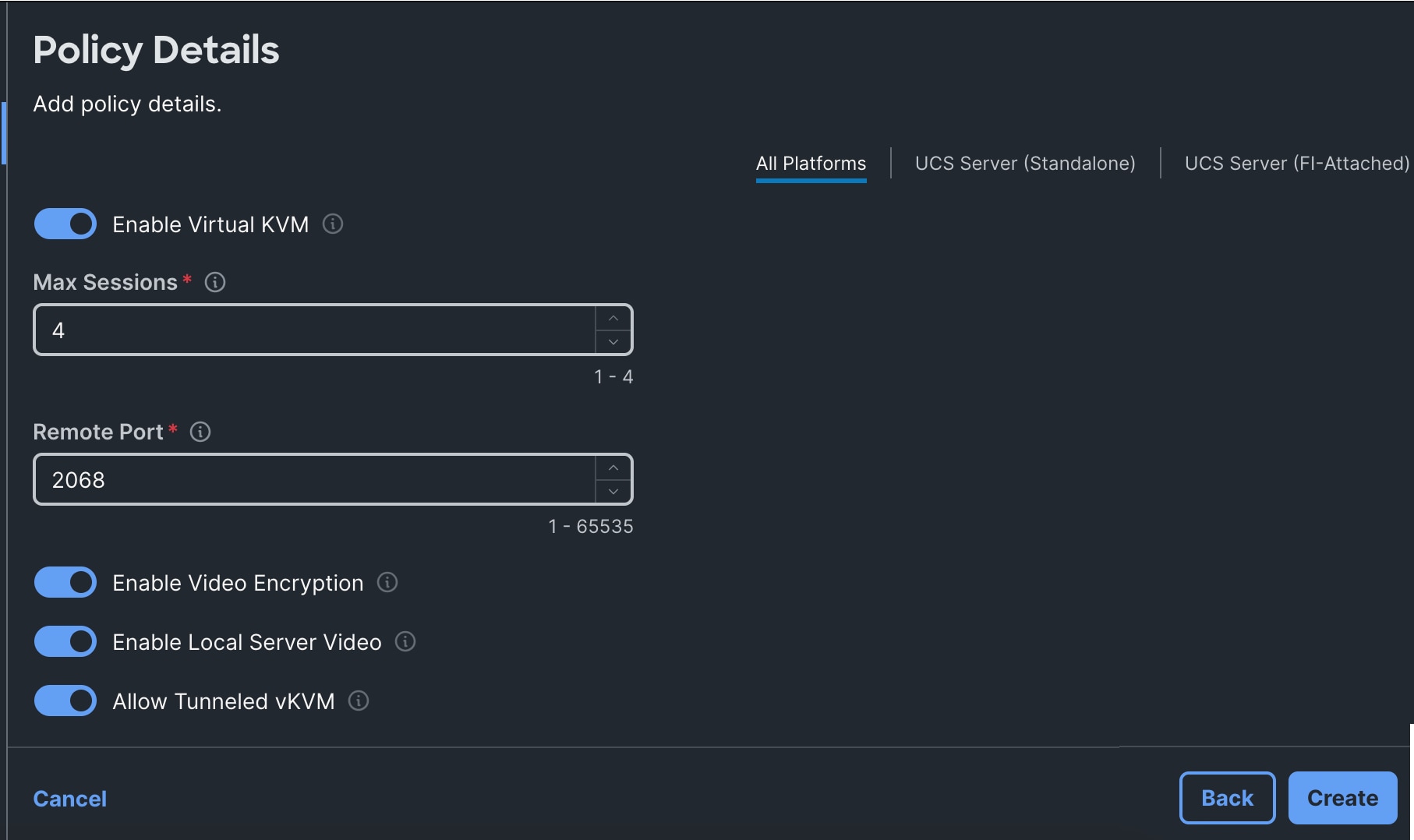This screenshot has width=1414, height=840.
Task: Decrease Max Sessions with down arrow
Action: 613,342
